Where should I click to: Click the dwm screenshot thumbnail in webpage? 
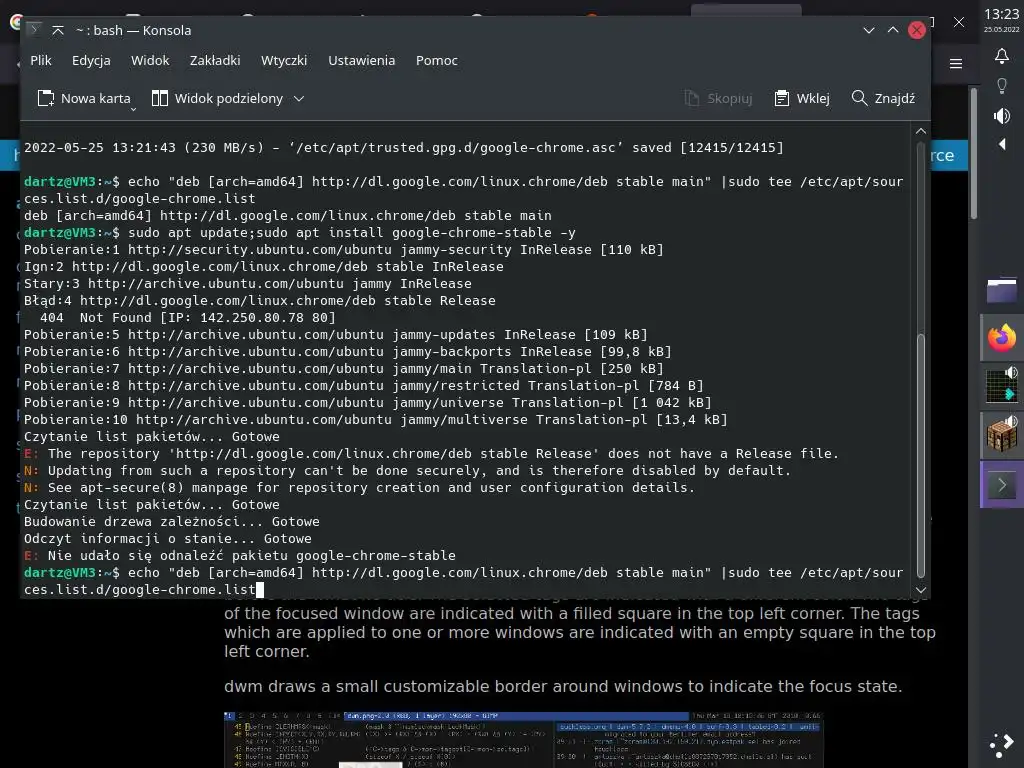(x=523, y=740)
